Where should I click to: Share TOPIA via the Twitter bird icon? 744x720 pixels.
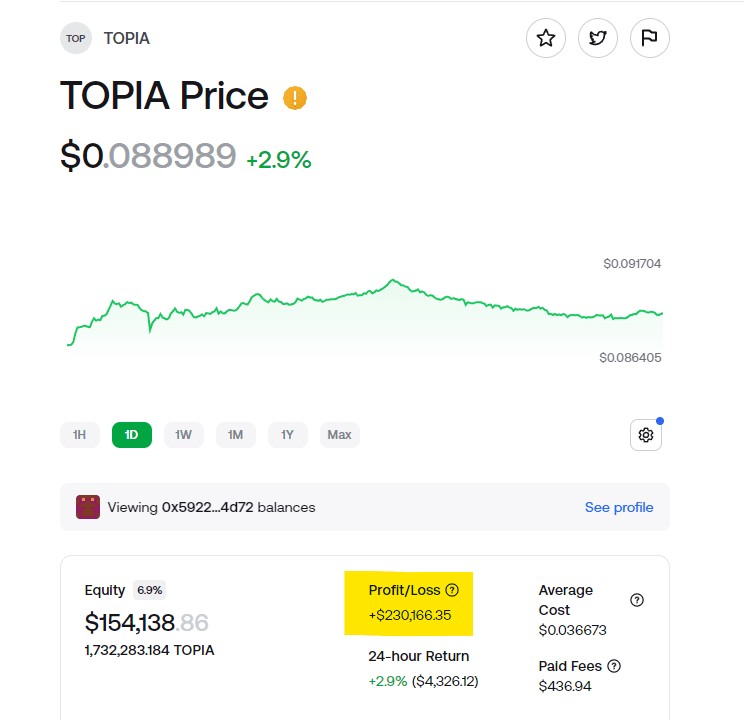(x=598, y=38)
